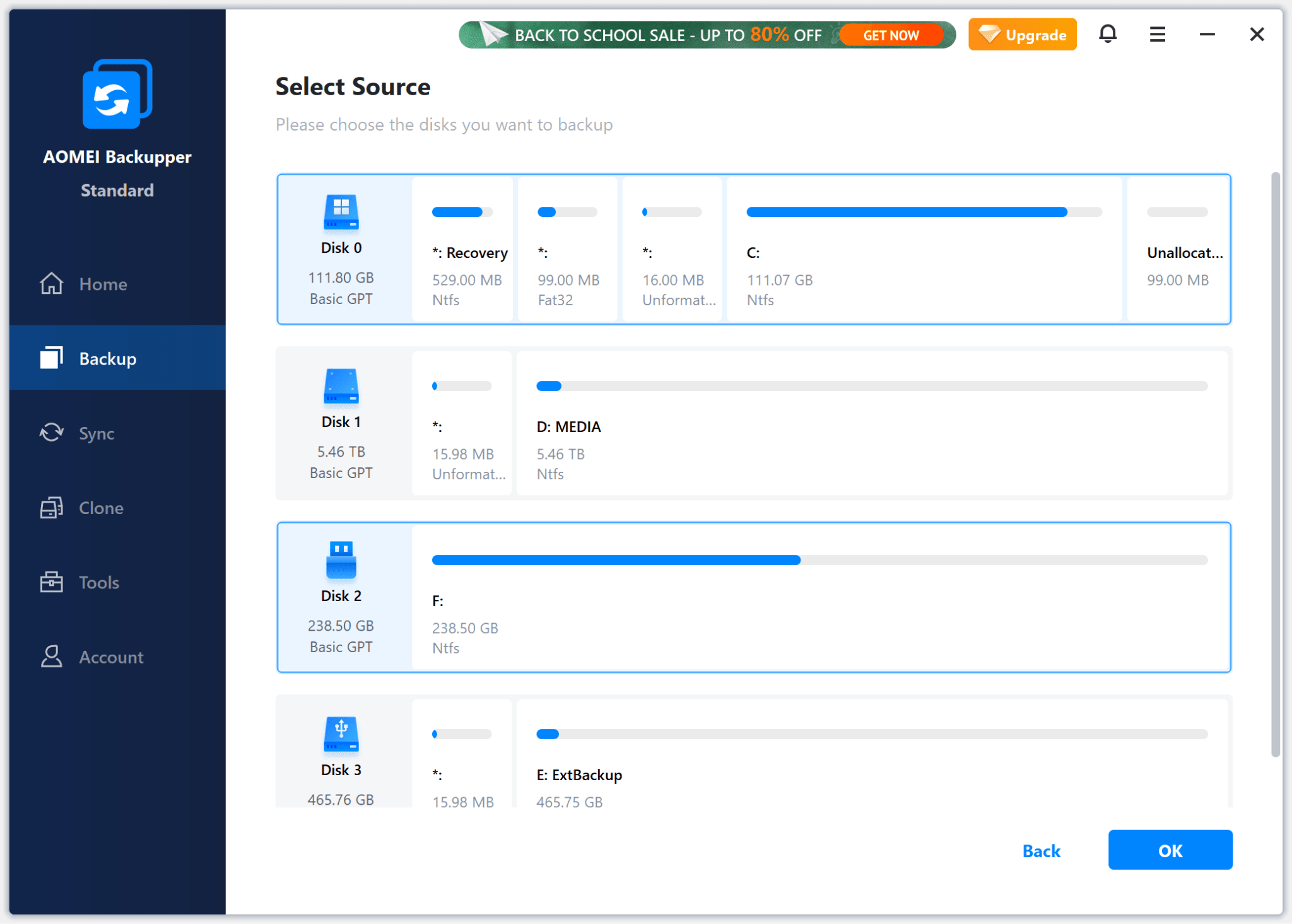Click the D: MEDIA usage bar
The image size is (1292, 924).
point(872,386)
